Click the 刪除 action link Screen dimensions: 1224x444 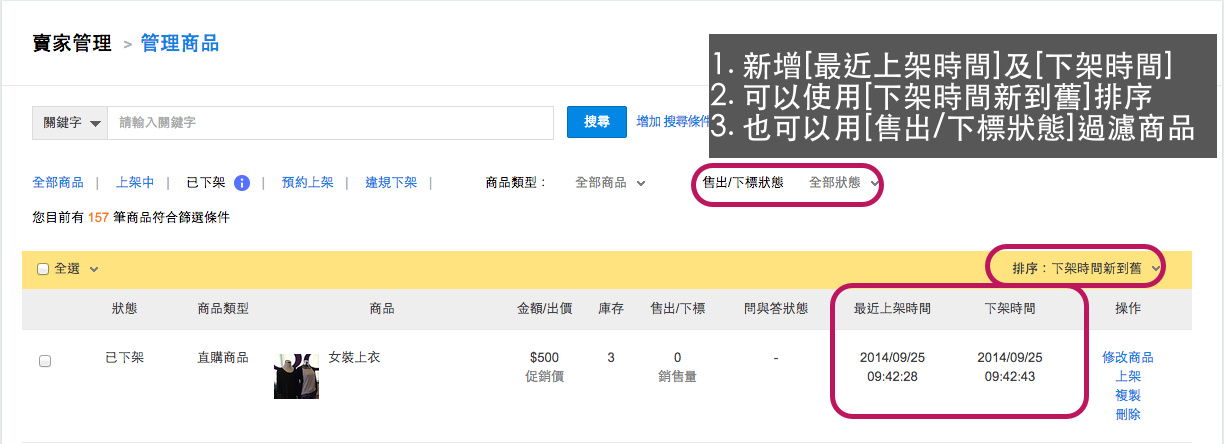[1127, 414]
